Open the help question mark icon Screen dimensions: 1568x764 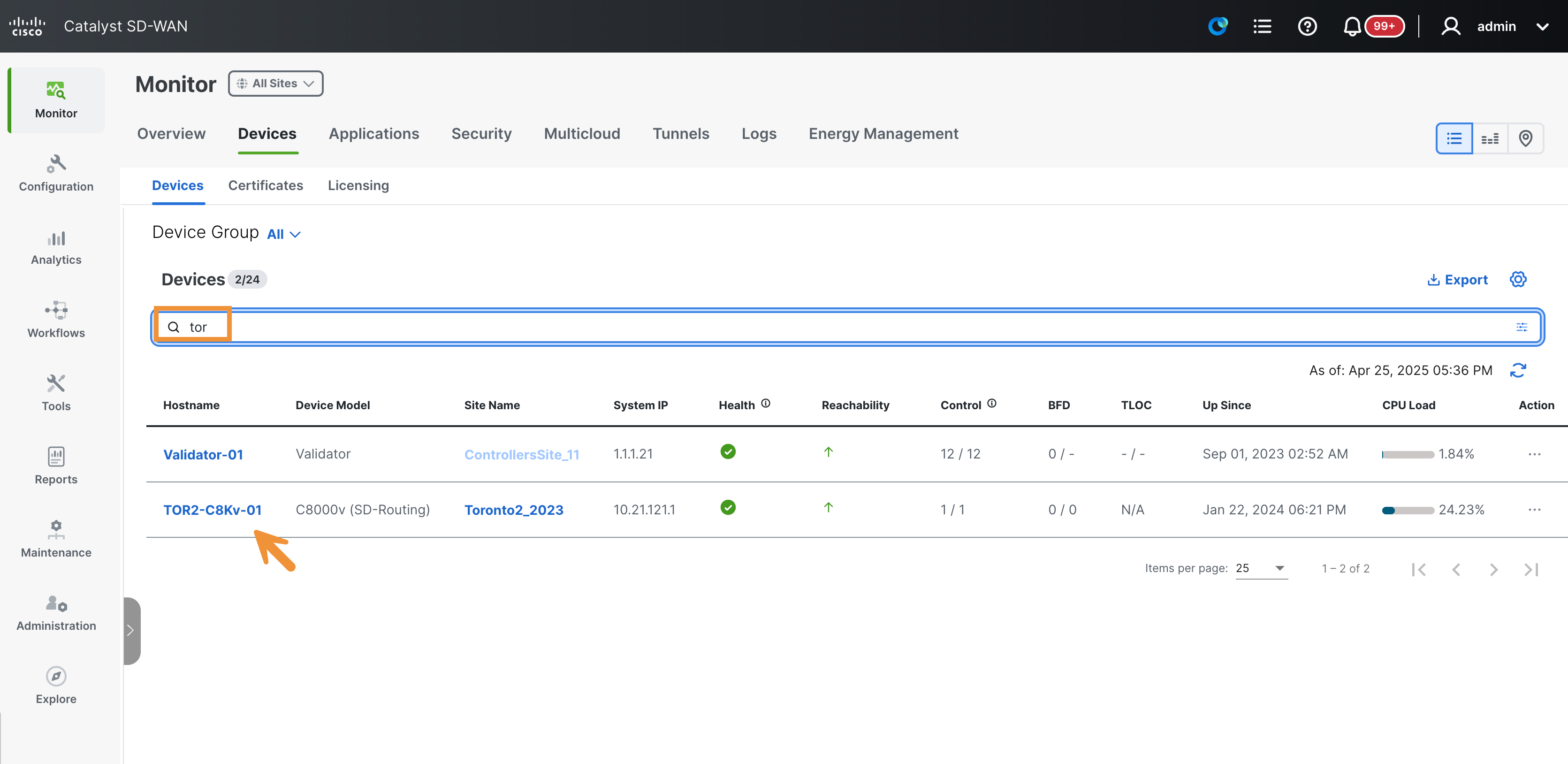click(x=1308, y=26)
